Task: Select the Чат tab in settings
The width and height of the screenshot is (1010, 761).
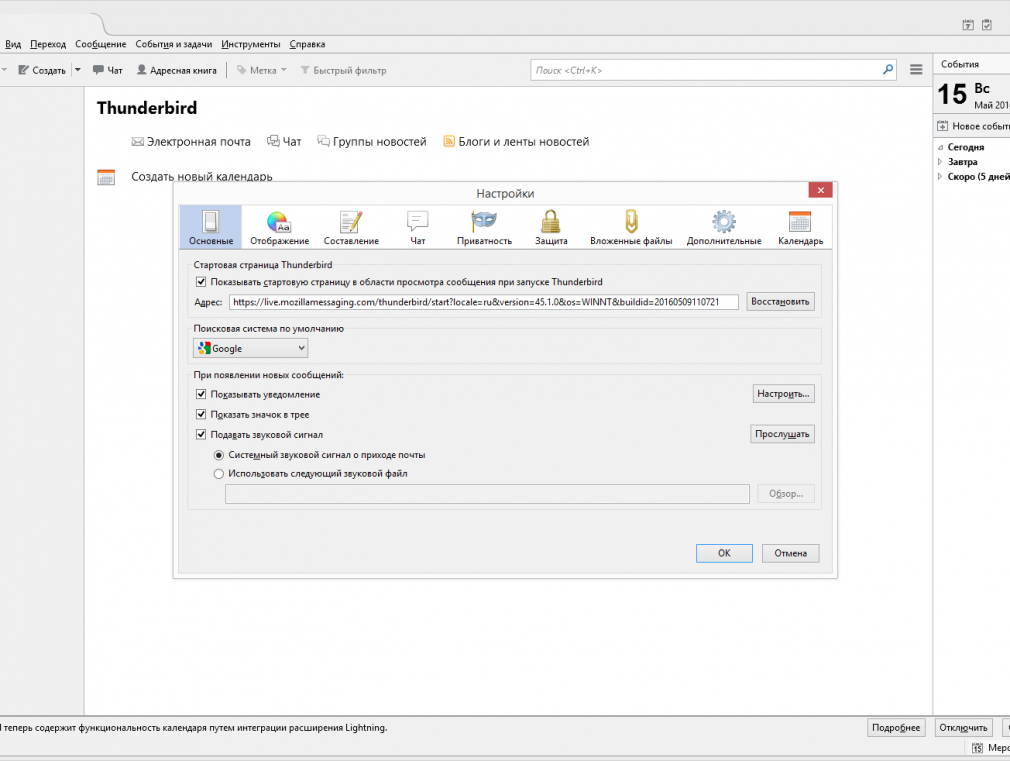Action: point(417,227)
